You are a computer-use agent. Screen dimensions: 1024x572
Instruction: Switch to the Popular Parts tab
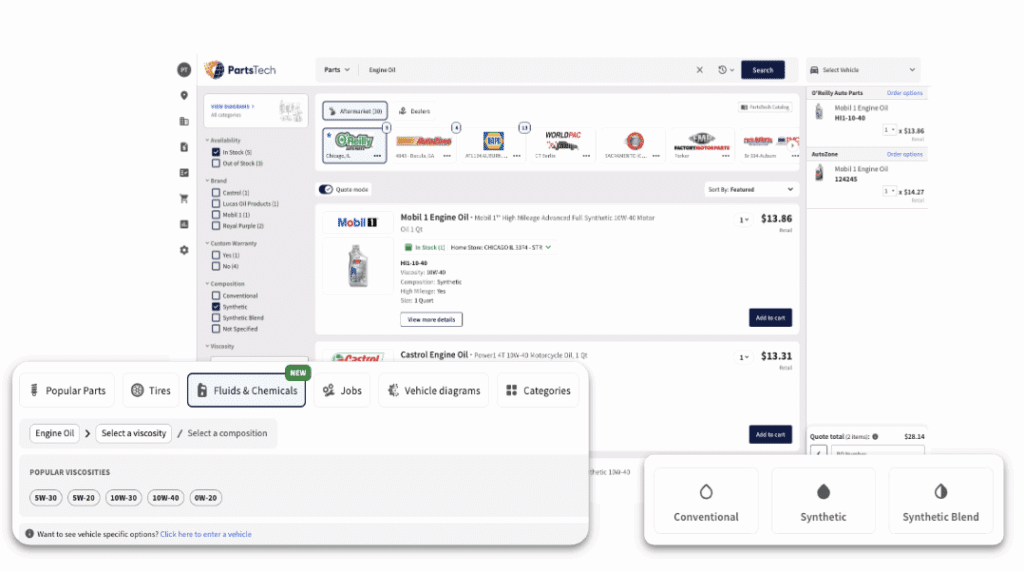click(x=67, y=390)
